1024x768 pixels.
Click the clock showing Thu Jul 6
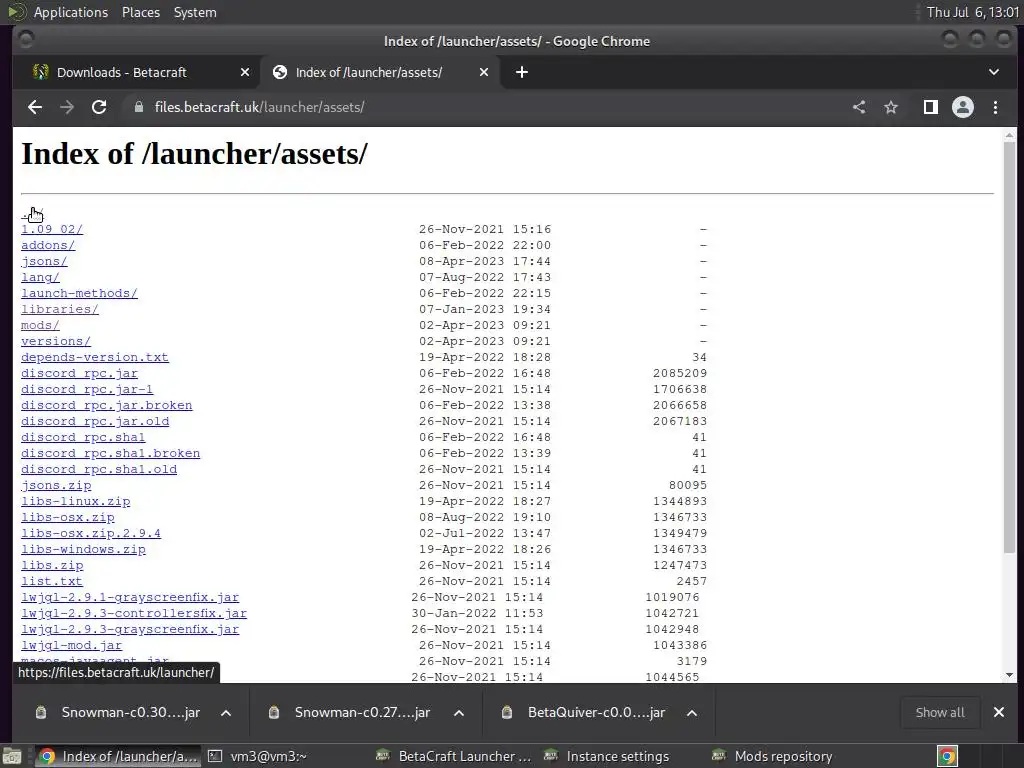(972, 12)
